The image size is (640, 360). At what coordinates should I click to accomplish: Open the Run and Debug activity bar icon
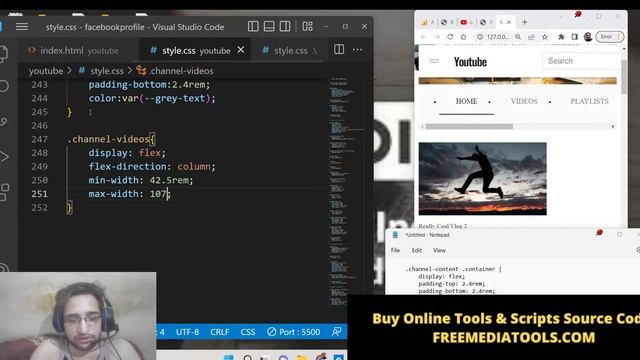tap(4, 157)
